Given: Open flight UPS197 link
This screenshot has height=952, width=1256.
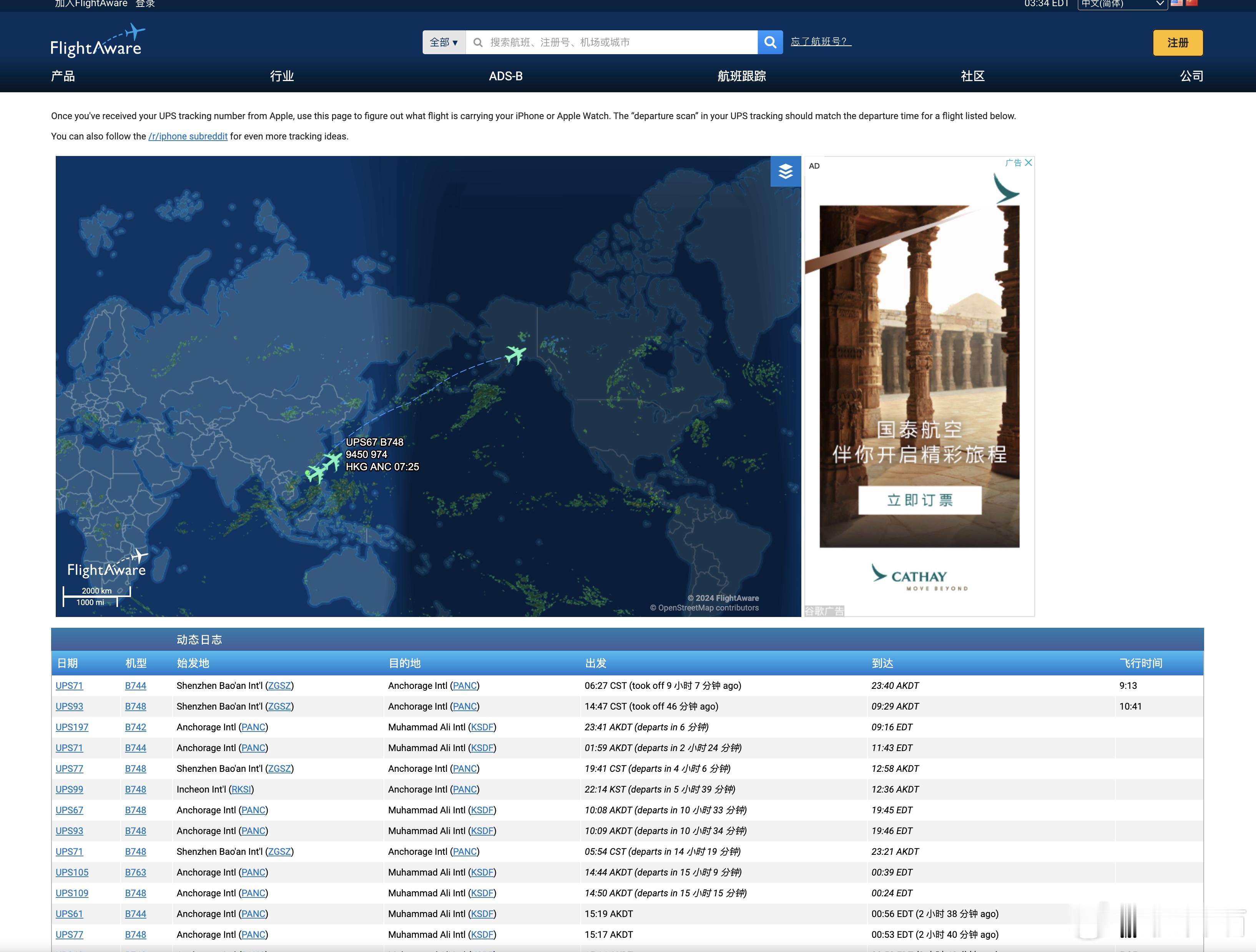Looking at the screenshot, I should pyautogui.click(x=72, y=727).
